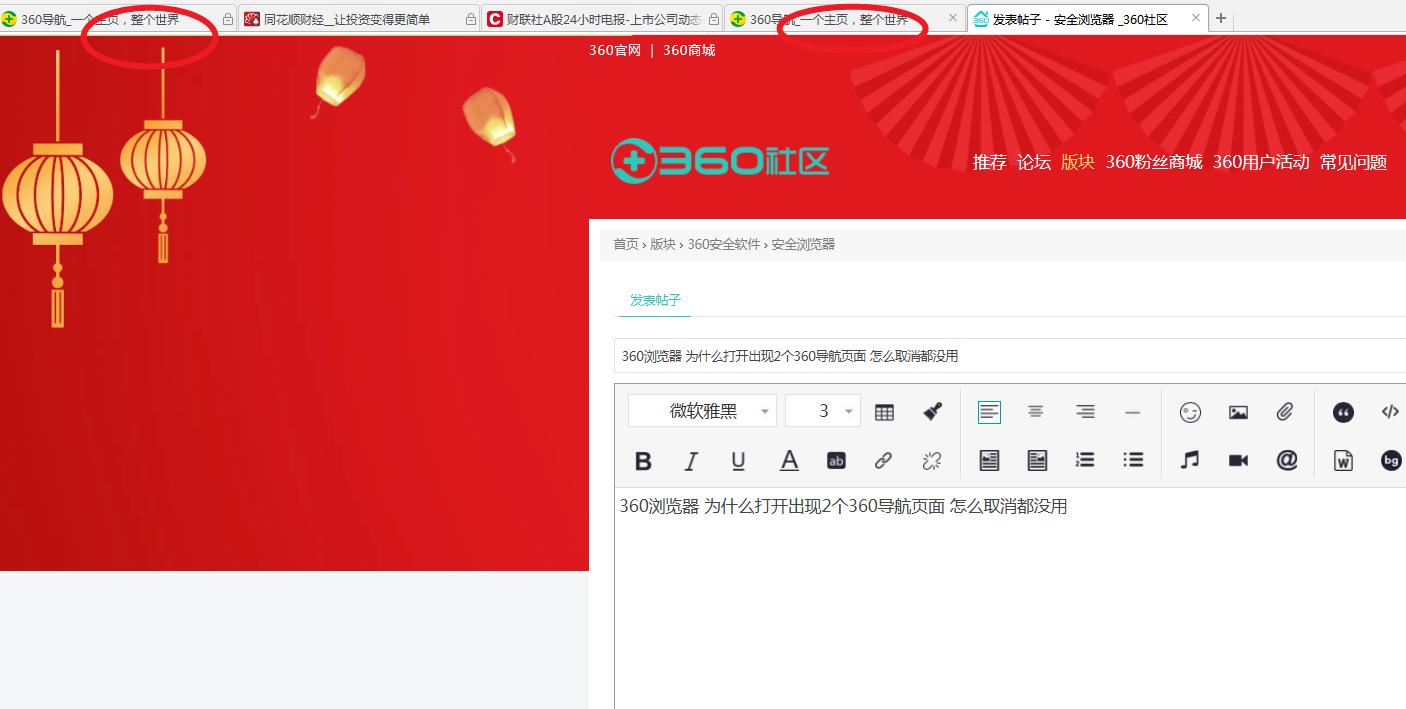Insert video using the camera icon
This screenshot has width=1406, height=709.
pyautogui.click(x=1238, y=460)
